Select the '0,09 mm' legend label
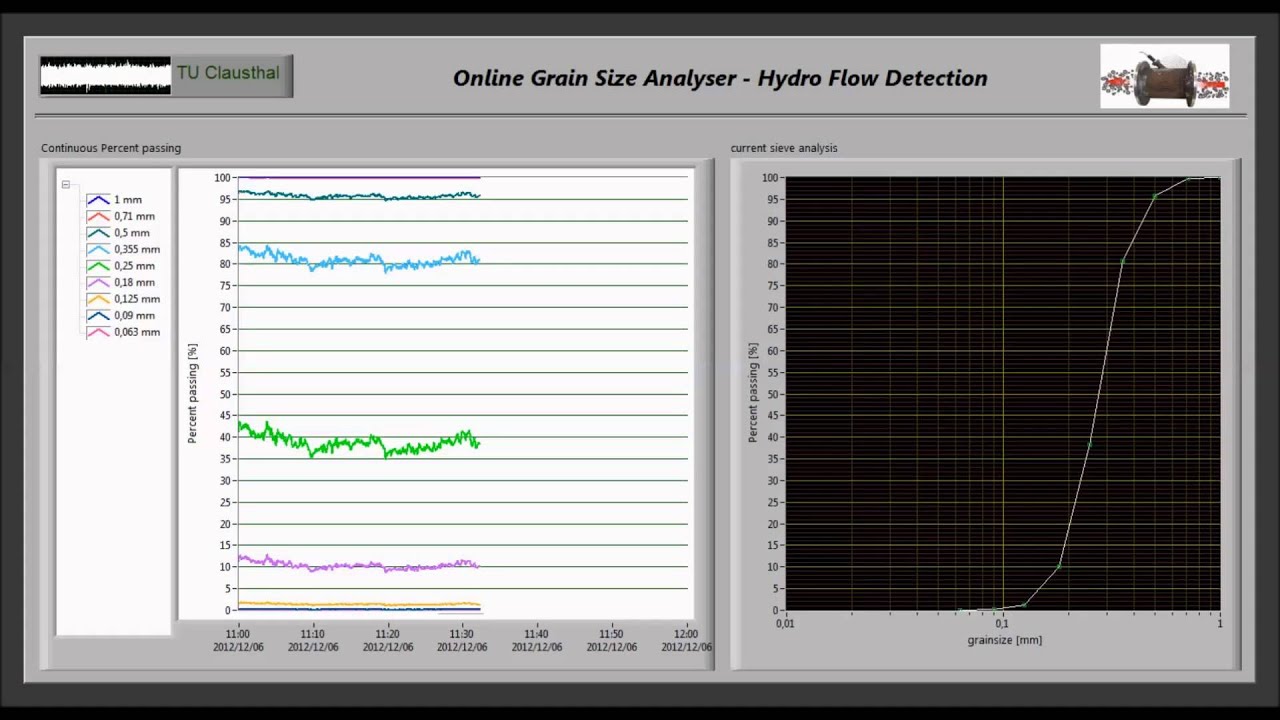The height and width of the screenshot is (720, 1280). (x=134, y=316)
